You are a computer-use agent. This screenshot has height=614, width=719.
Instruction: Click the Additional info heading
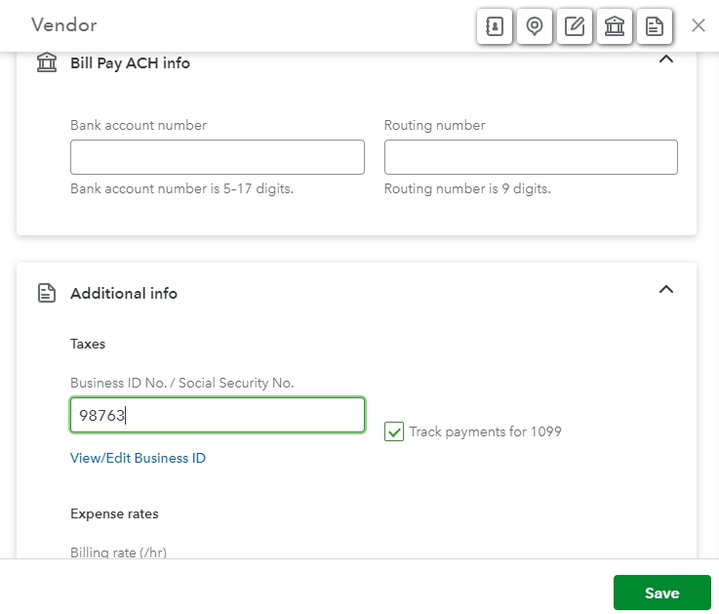[124, 293]
